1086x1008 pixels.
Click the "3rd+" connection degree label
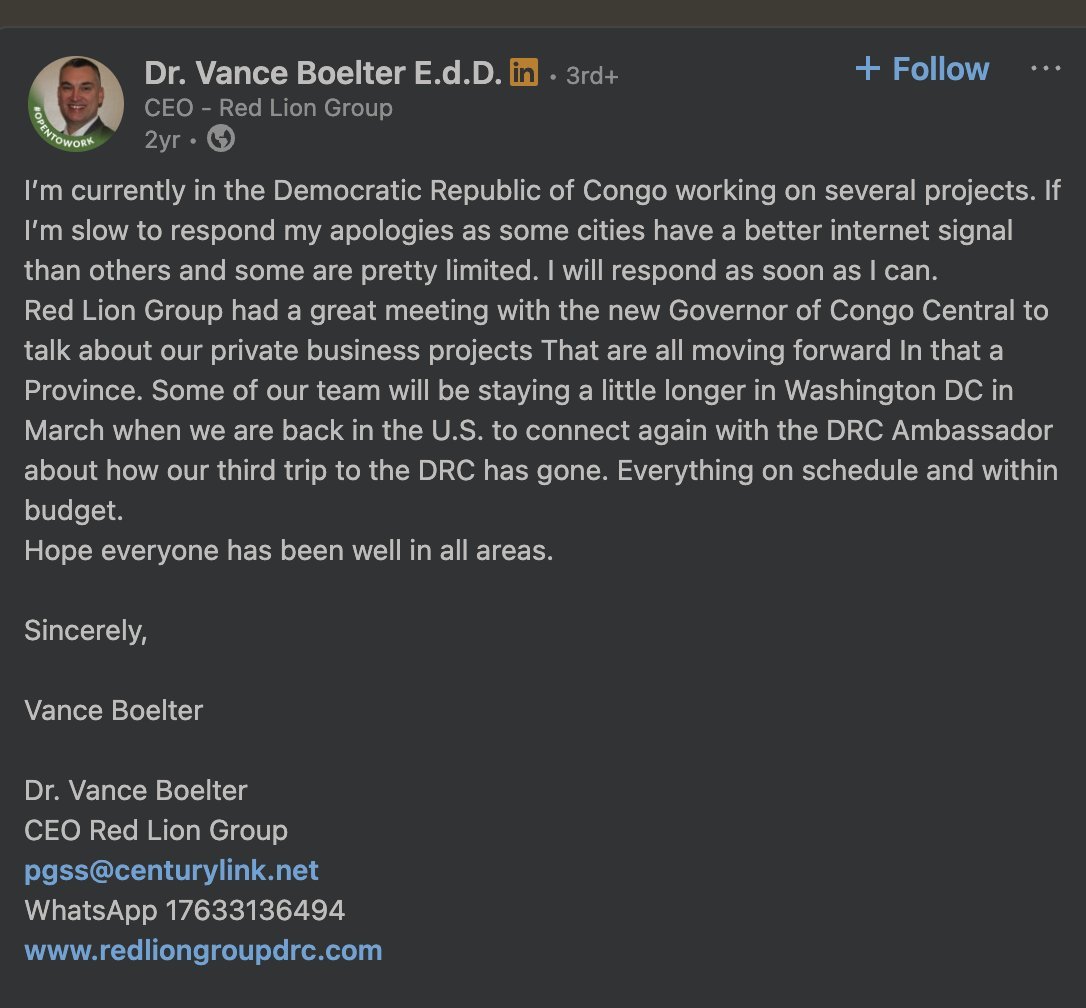[592, 75]
